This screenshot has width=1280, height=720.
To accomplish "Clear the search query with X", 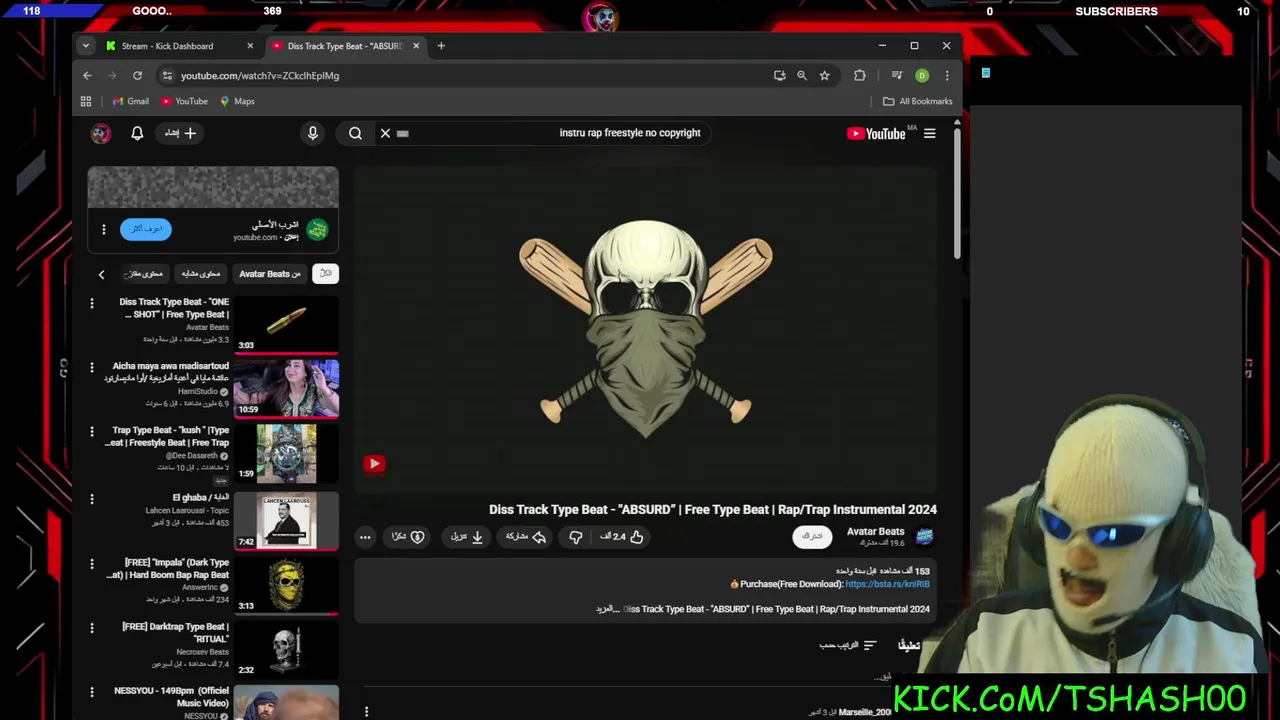I will (x=385, y=133).
